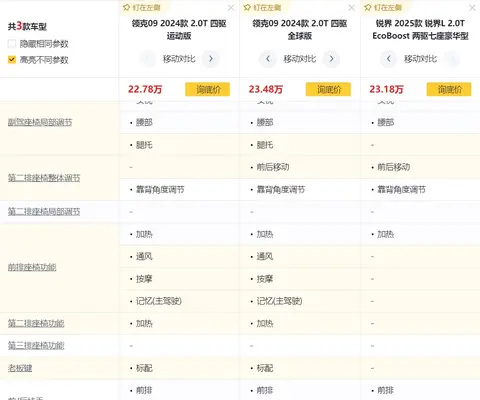Image resolution: width=480 pixels, height=400 pixels.
Task: Select 锐界 2025款 锐界L 2.0T EcoBoost title
Action: [420, 30]
